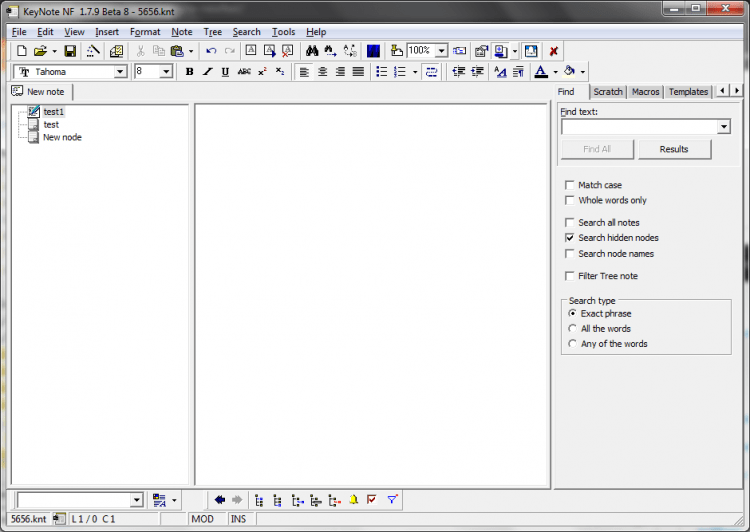
Task: Click the Results button
Action: (x=674, y=149)
